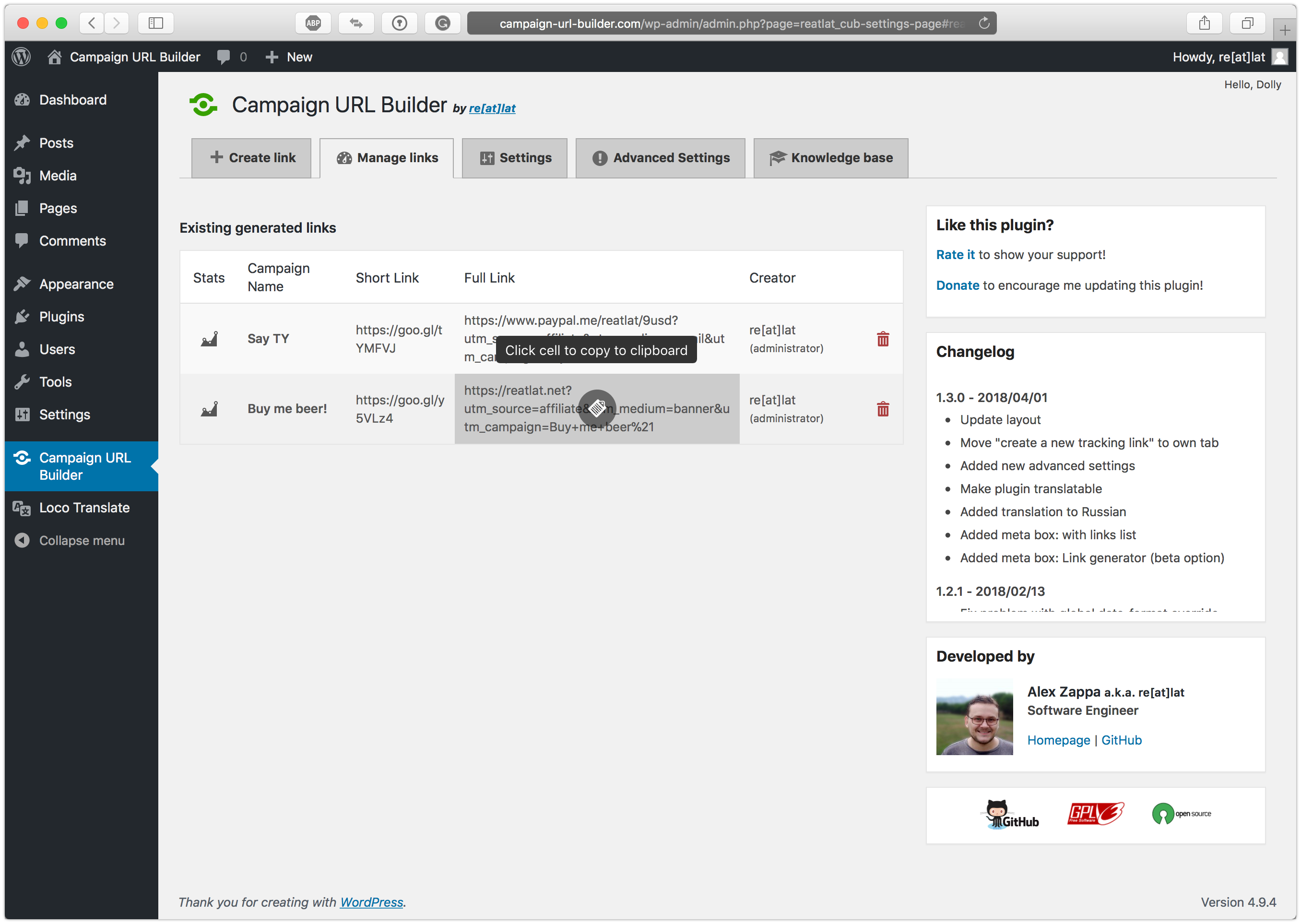Delete the Buy me beer! link row

pyautogui.click(x=882, y=409)
